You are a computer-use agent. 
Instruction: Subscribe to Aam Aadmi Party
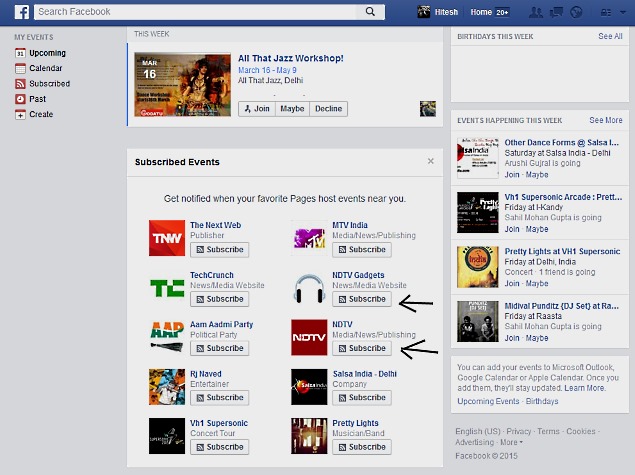[219, 348]
